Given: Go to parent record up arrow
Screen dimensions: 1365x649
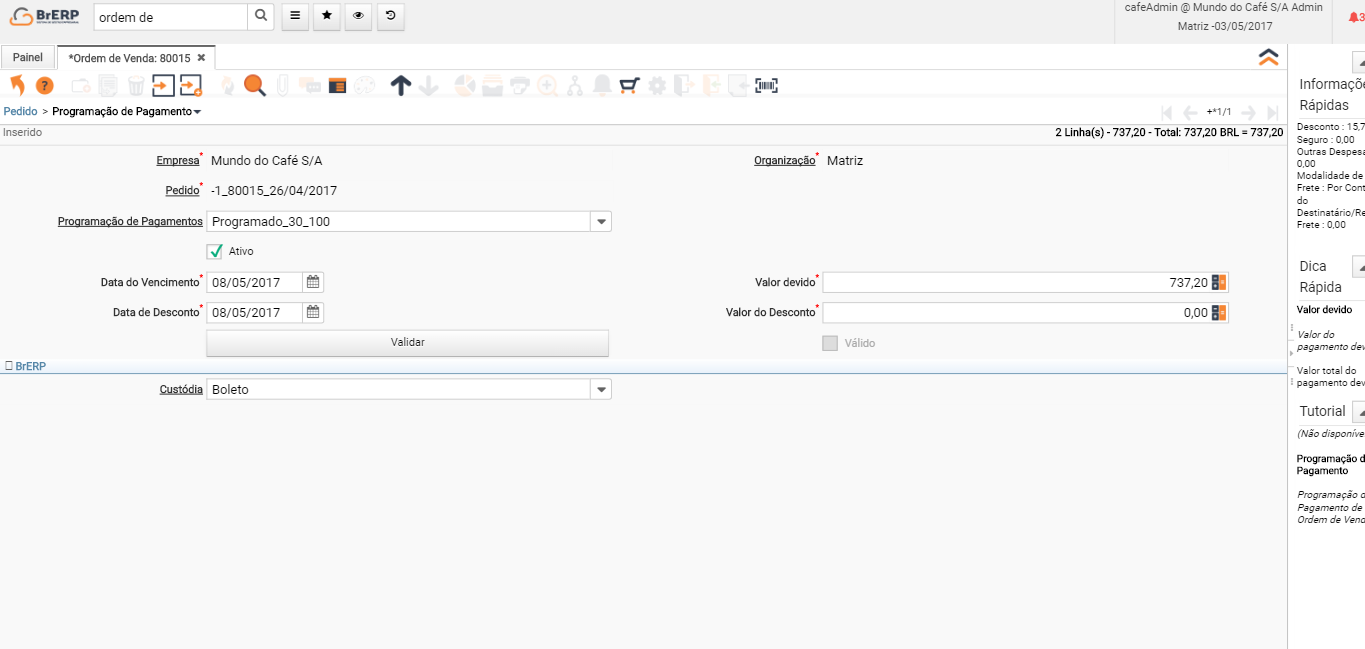Looking at the screenshot, I should coord(400,86).
